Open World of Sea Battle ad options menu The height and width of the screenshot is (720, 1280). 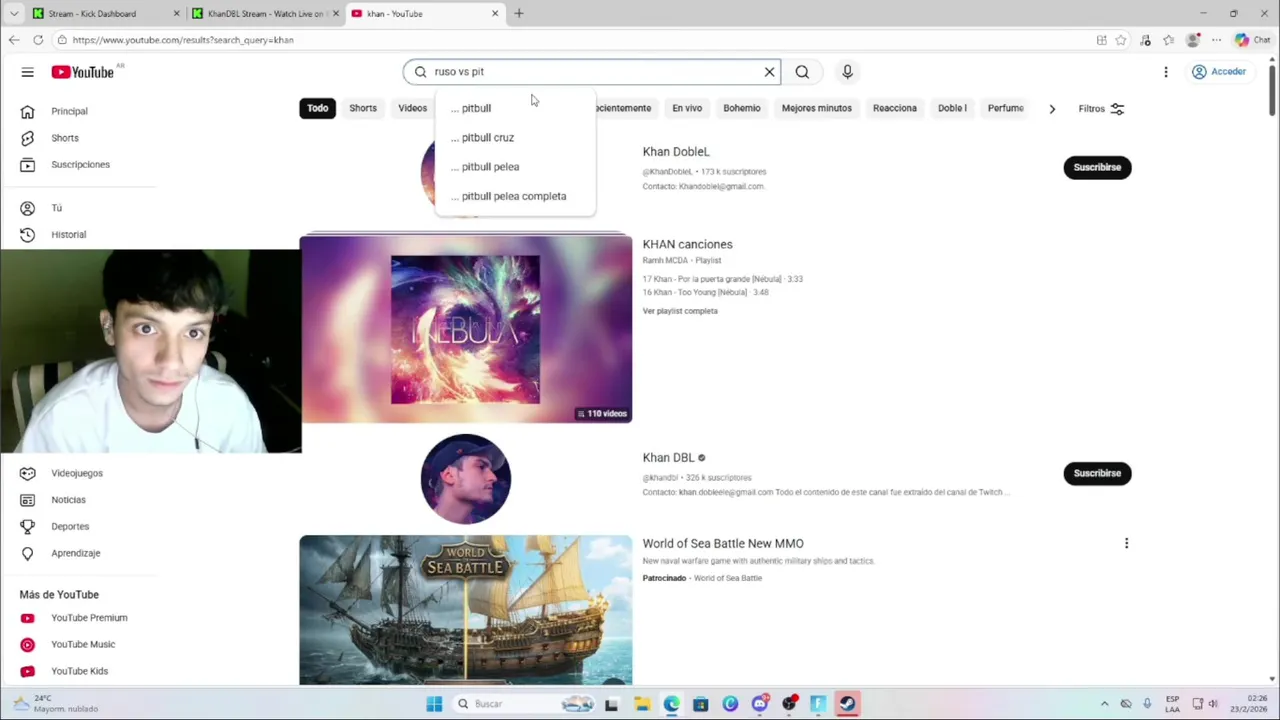(x=1126, y=544)
